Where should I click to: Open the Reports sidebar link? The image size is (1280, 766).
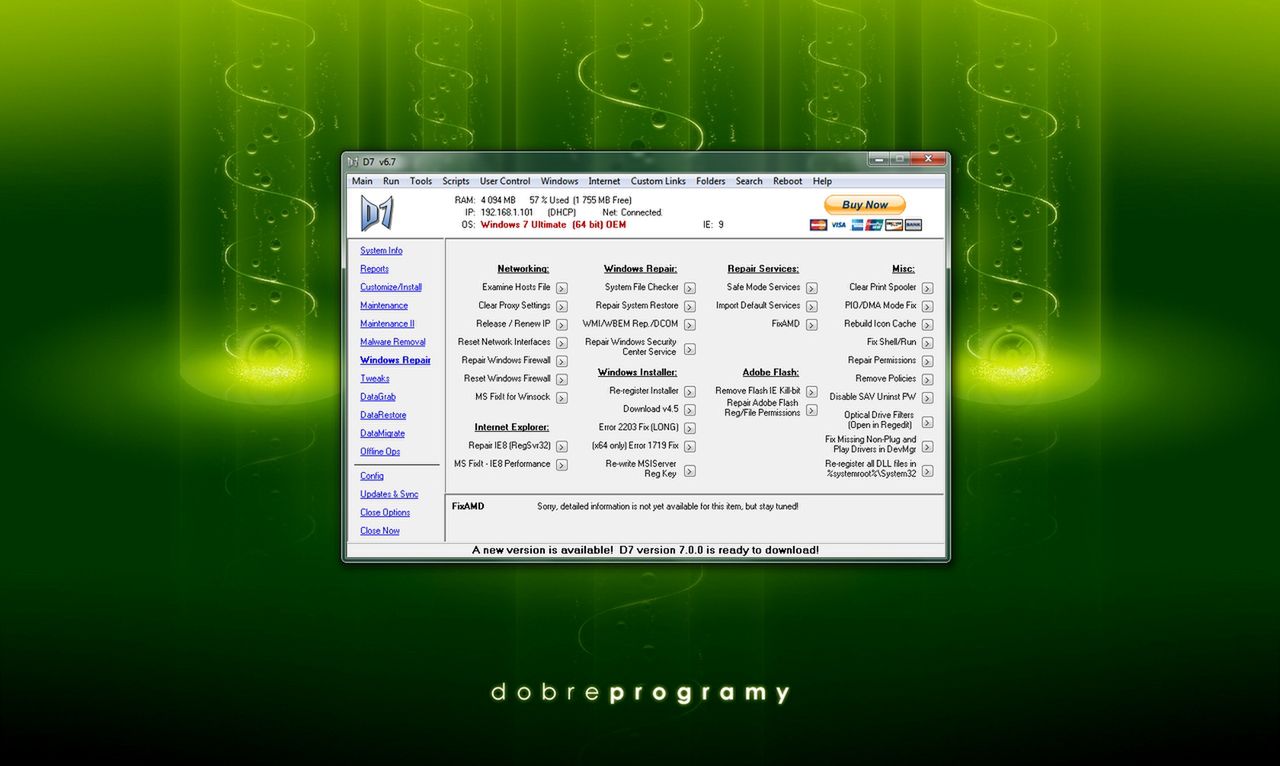[x=374, y=269]
